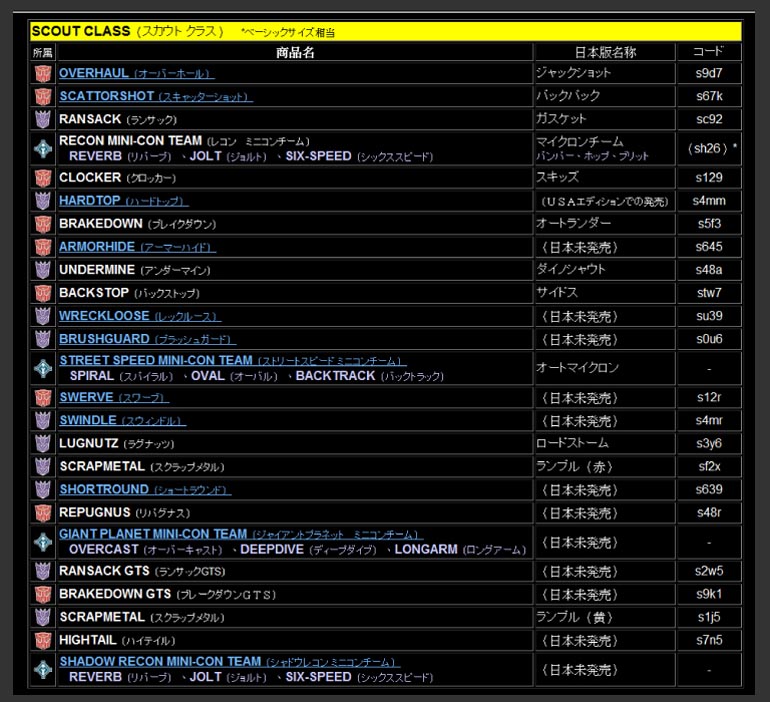The image size is (770, 702).
Task: Click the 所属 column header
Action: click(43, 53)
